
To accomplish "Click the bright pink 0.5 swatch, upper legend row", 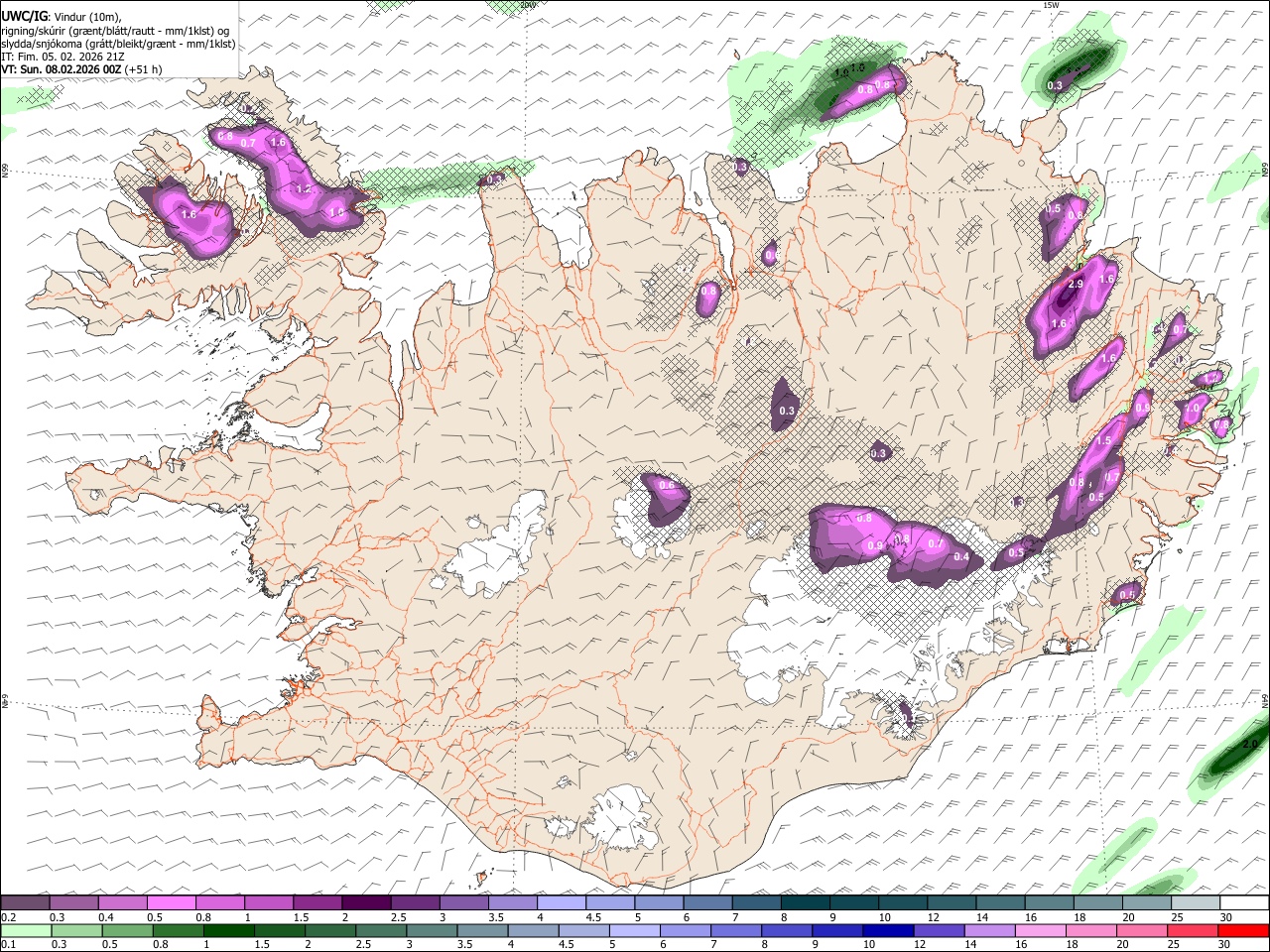I will click(172, 903).
